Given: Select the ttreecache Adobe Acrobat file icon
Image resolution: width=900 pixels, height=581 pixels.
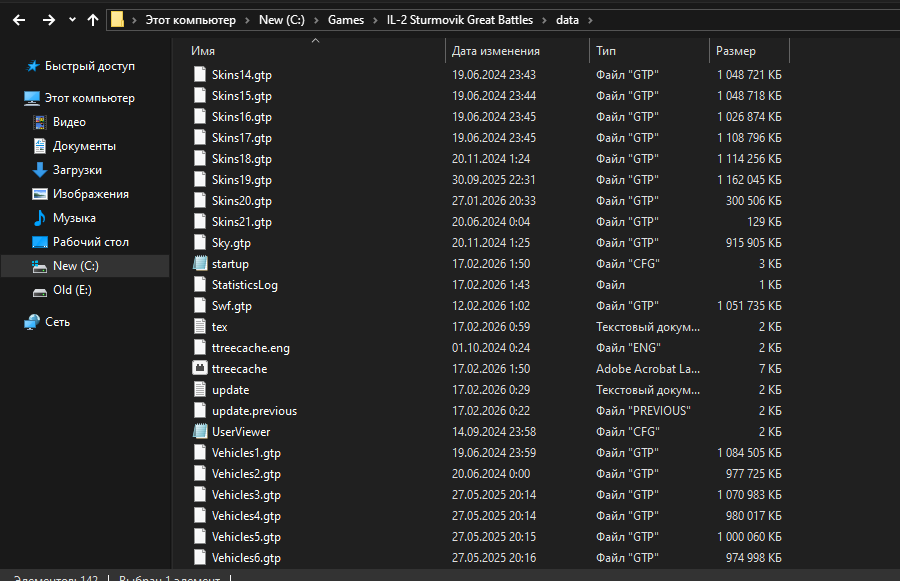Looking at the screenshot, I should (x=201, y=369).
